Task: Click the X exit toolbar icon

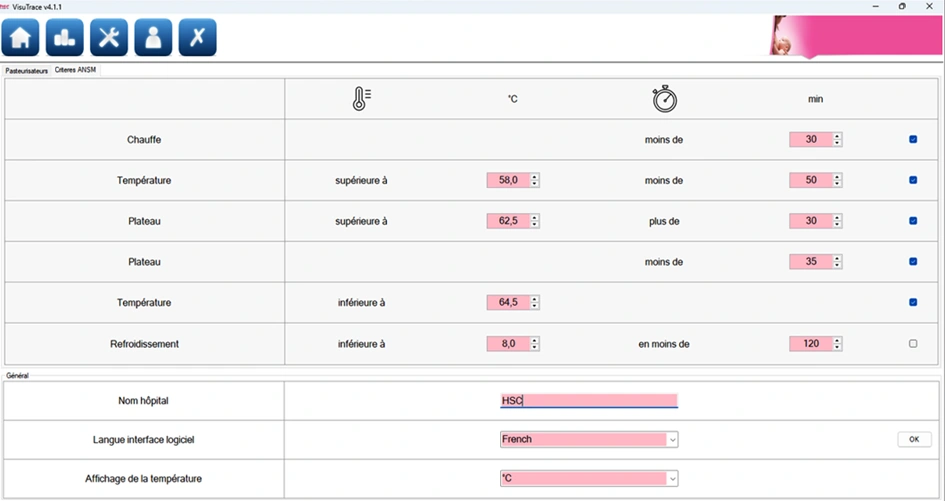Action: [198, 37]
